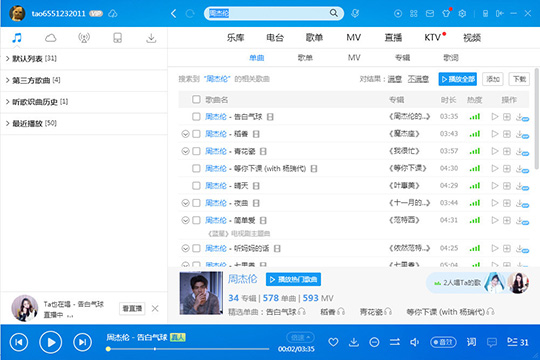
Task: Click the 添加 button
Action: tap(493, 79)
